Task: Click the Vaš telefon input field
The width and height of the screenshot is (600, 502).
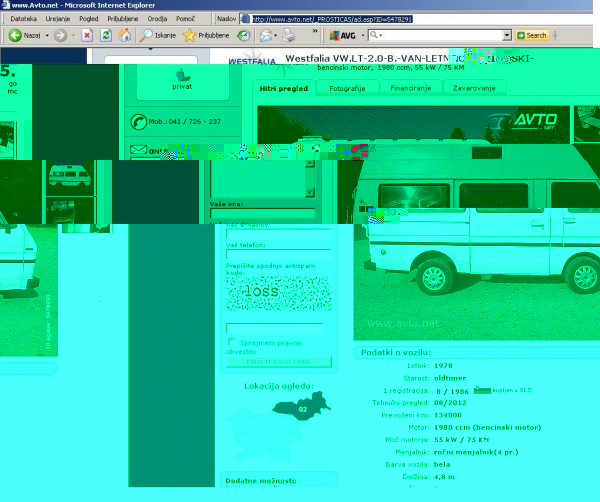Action: [x=279, y=254]
